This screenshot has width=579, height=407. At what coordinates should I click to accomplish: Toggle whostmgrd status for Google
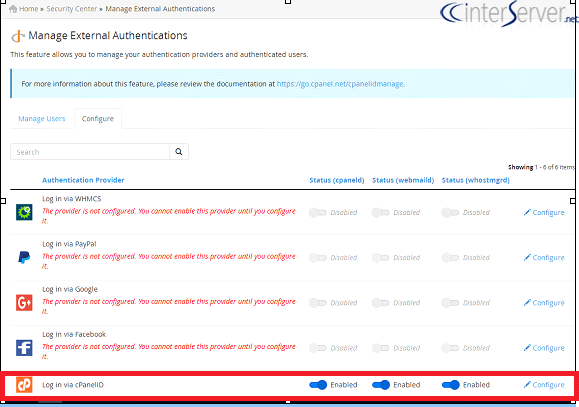click(450, 302)
